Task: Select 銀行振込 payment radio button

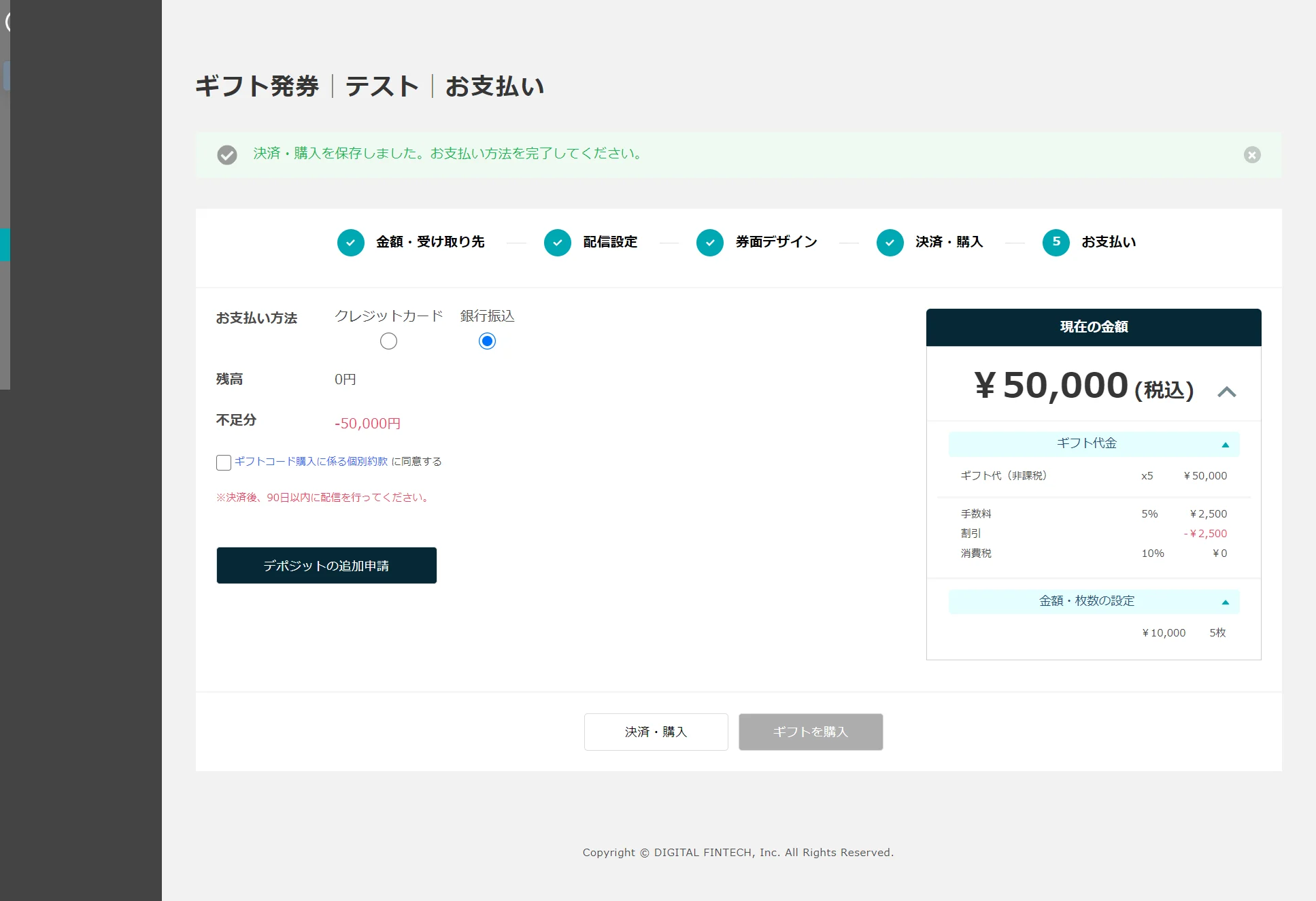Action: [487, 341]
